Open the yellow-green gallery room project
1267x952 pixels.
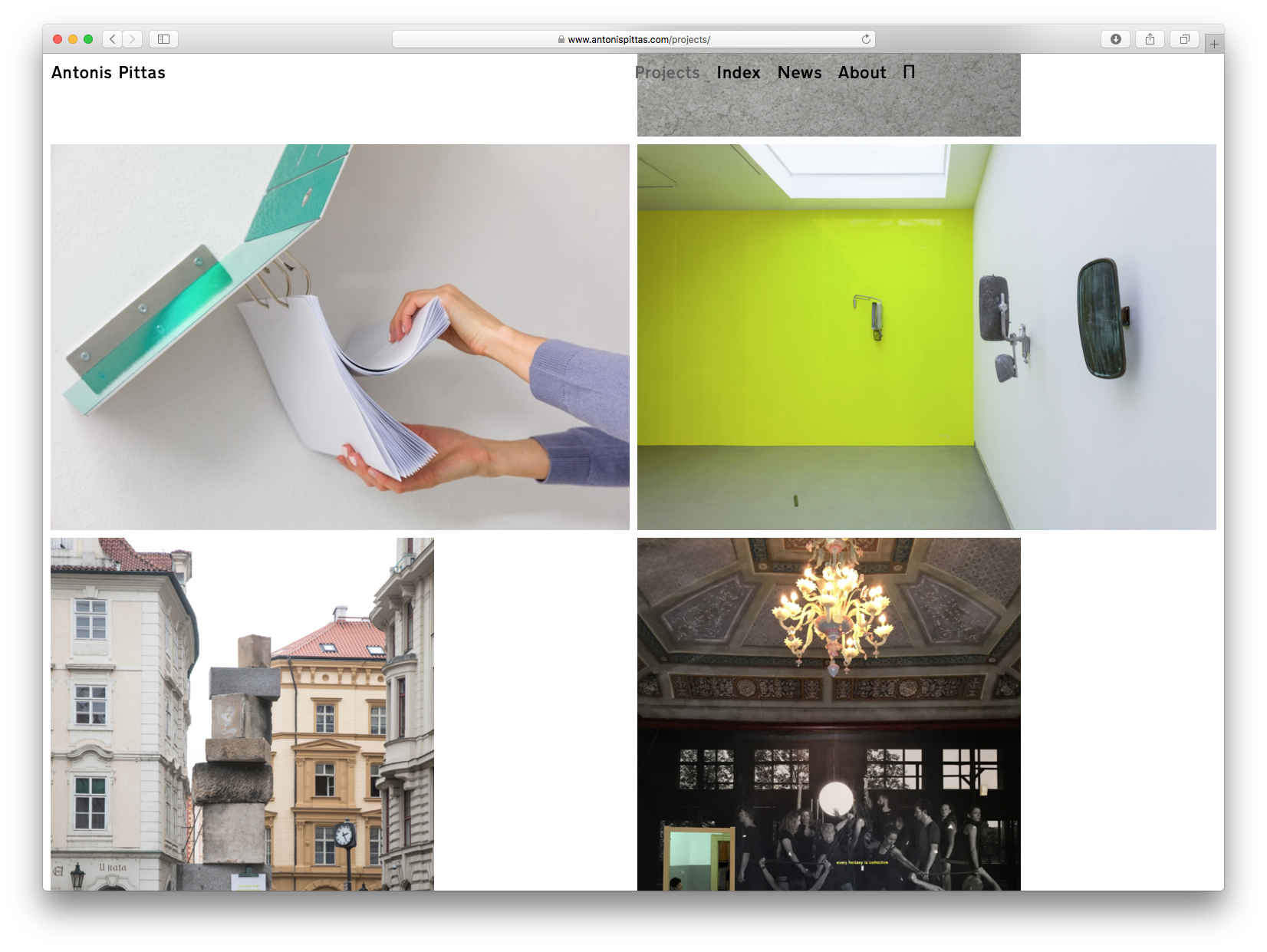tap(926, 337)
